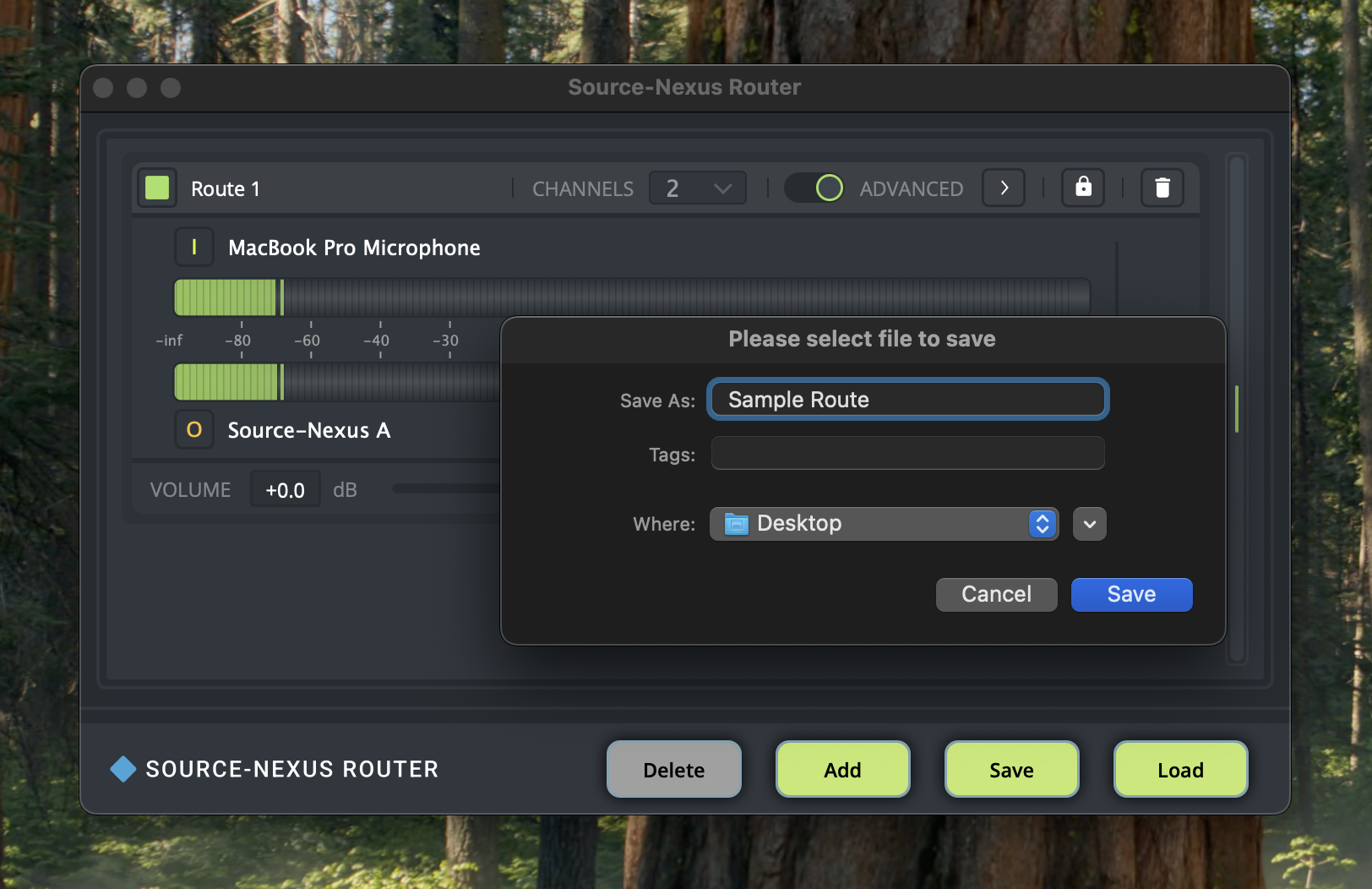The width and height of the screenshot is (1372, 889).
Task: Expand Route 1 advanced settings arrow
Action: click(x=1004, y=188)
